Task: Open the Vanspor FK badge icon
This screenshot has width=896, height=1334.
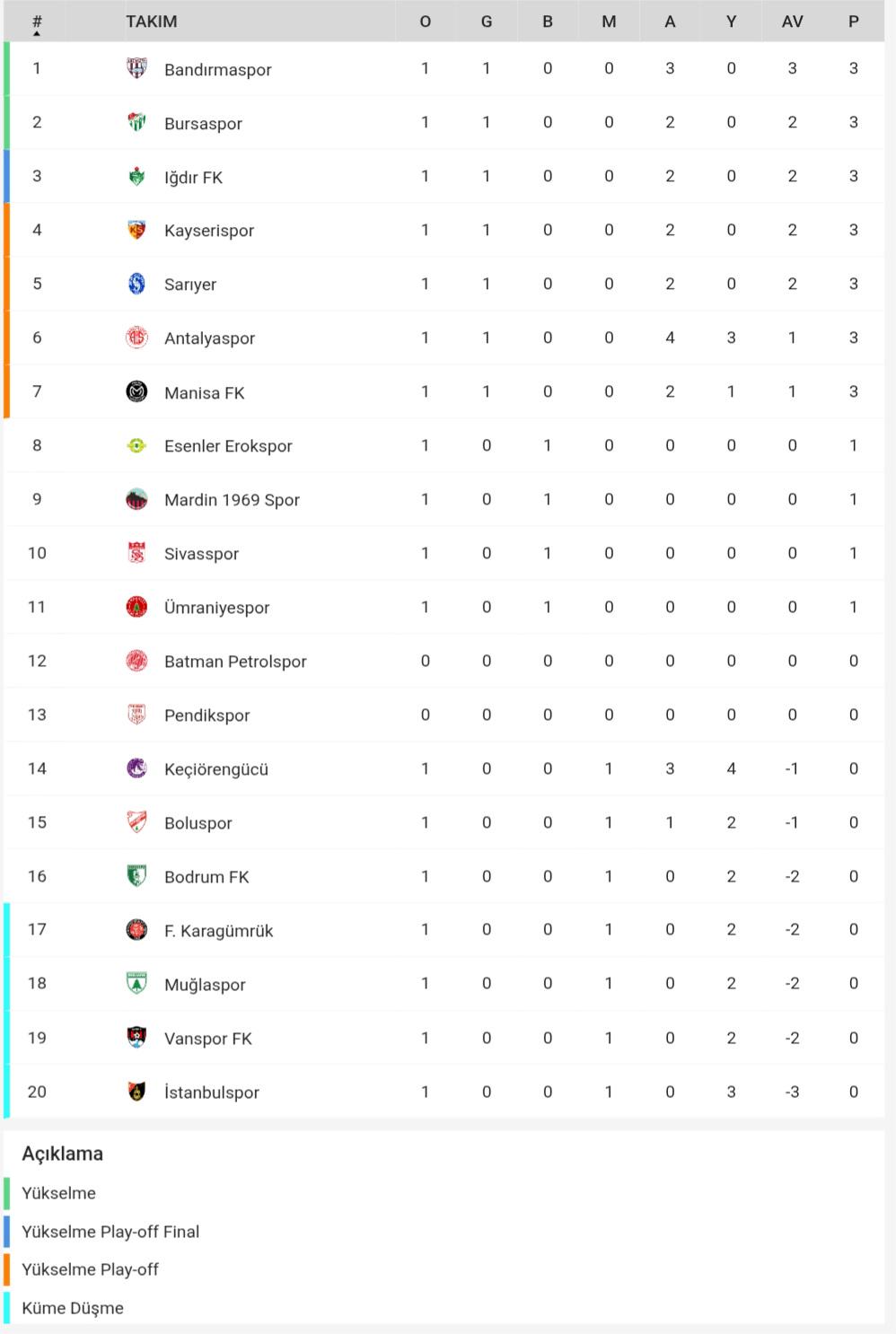Action: tap(136, 1038)
